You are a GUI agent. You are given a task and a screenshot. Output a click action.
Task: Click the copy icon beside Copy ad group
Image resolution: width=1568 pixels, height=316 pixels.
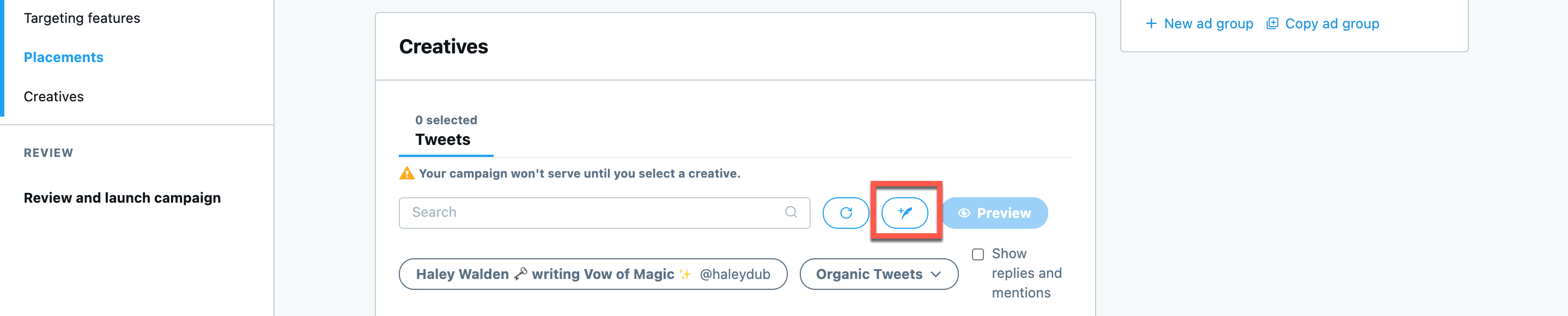coord(1272,24)
